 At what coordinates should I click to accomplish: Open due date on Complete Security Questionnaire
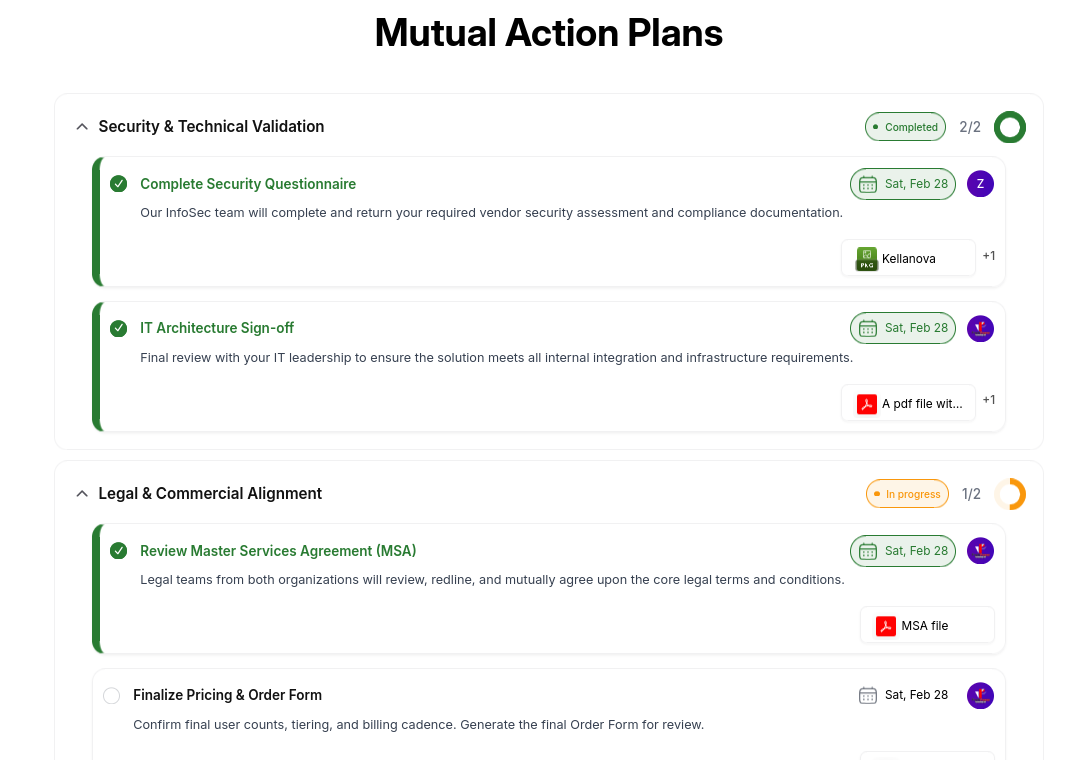903,184
